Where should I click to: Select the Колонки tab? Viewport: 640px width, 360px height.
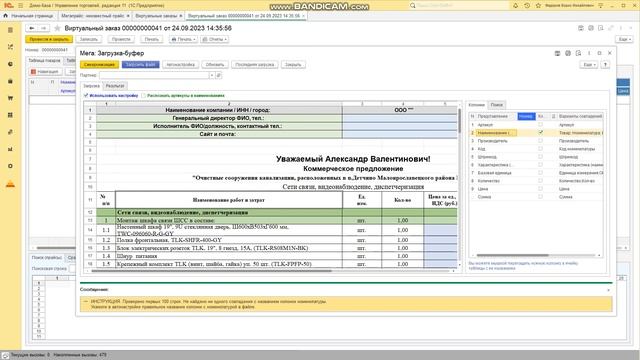(476, 105)
